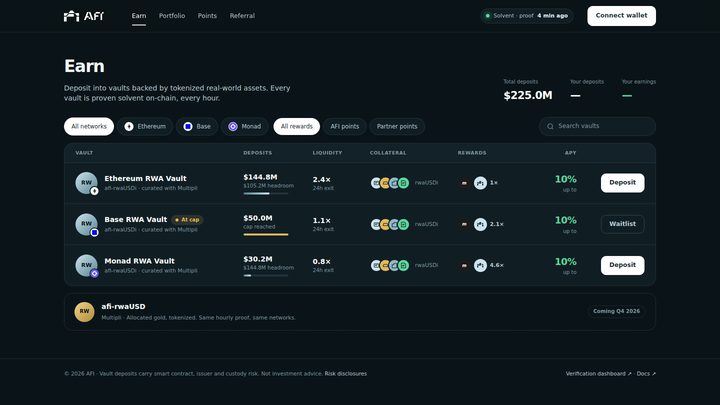Click the Base RWA Vault avatar icon
720x405 pixels.
pyautogui.click(x=86, y=224)
